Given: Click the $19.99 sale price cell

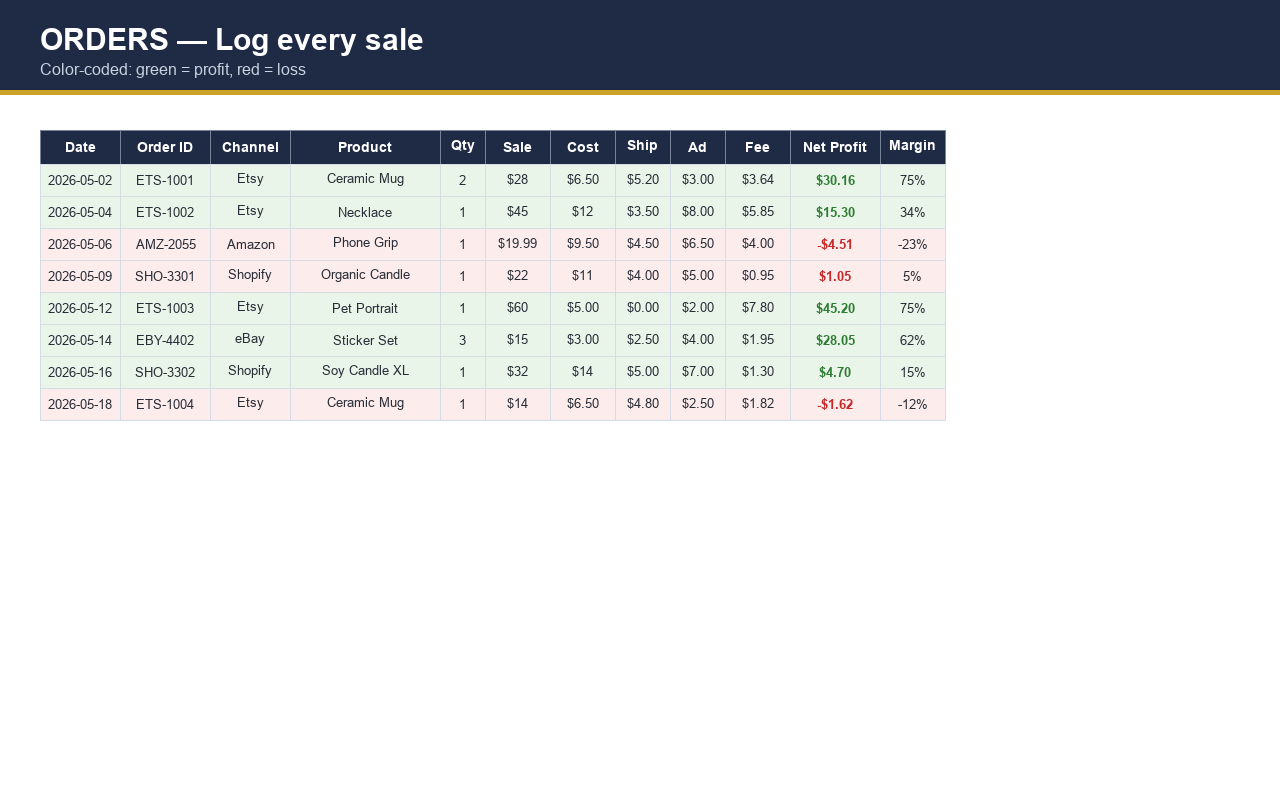Looking at the screenshot, I should click(x=518, y=245).
